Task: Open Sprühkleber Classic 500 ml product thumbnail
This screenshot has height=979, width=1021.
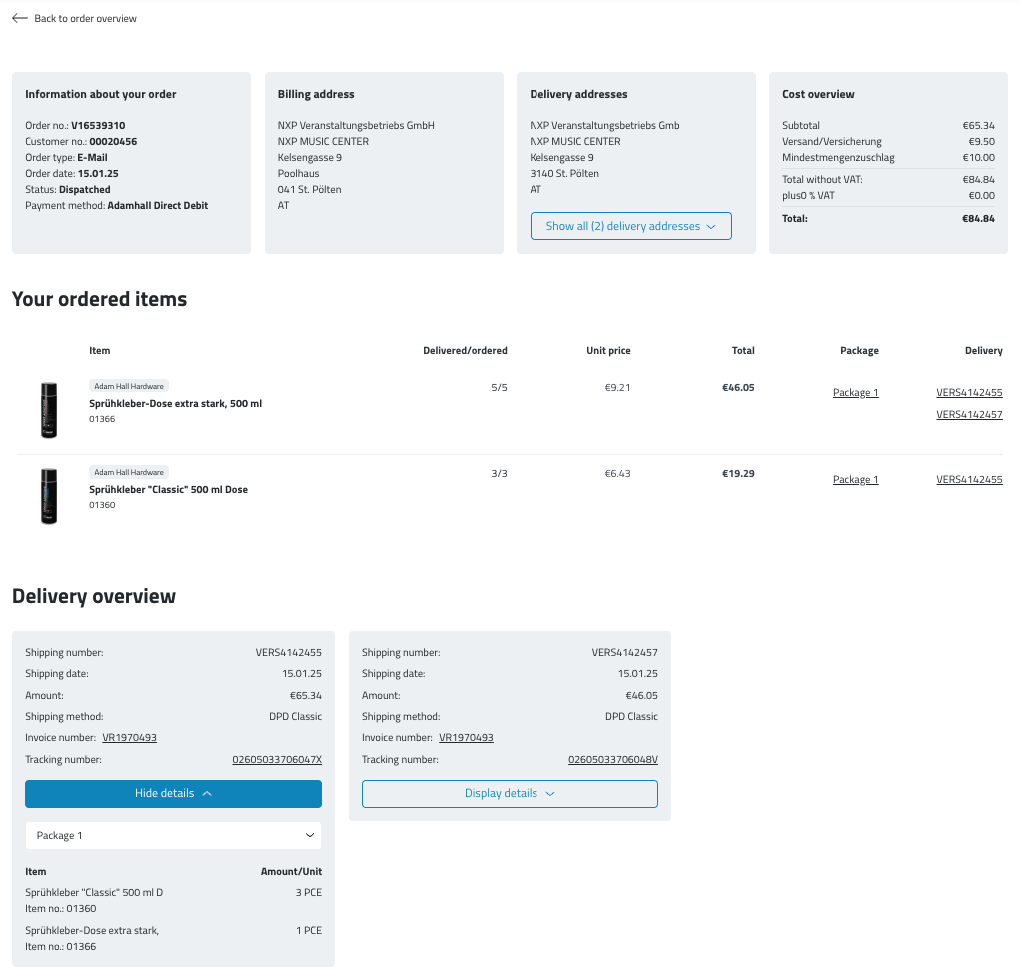Action: click(49, 496)
